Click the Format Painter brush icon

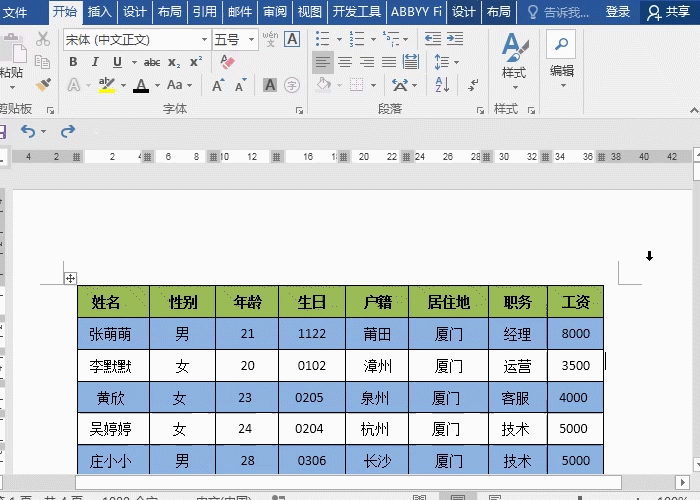coord(43,84)
